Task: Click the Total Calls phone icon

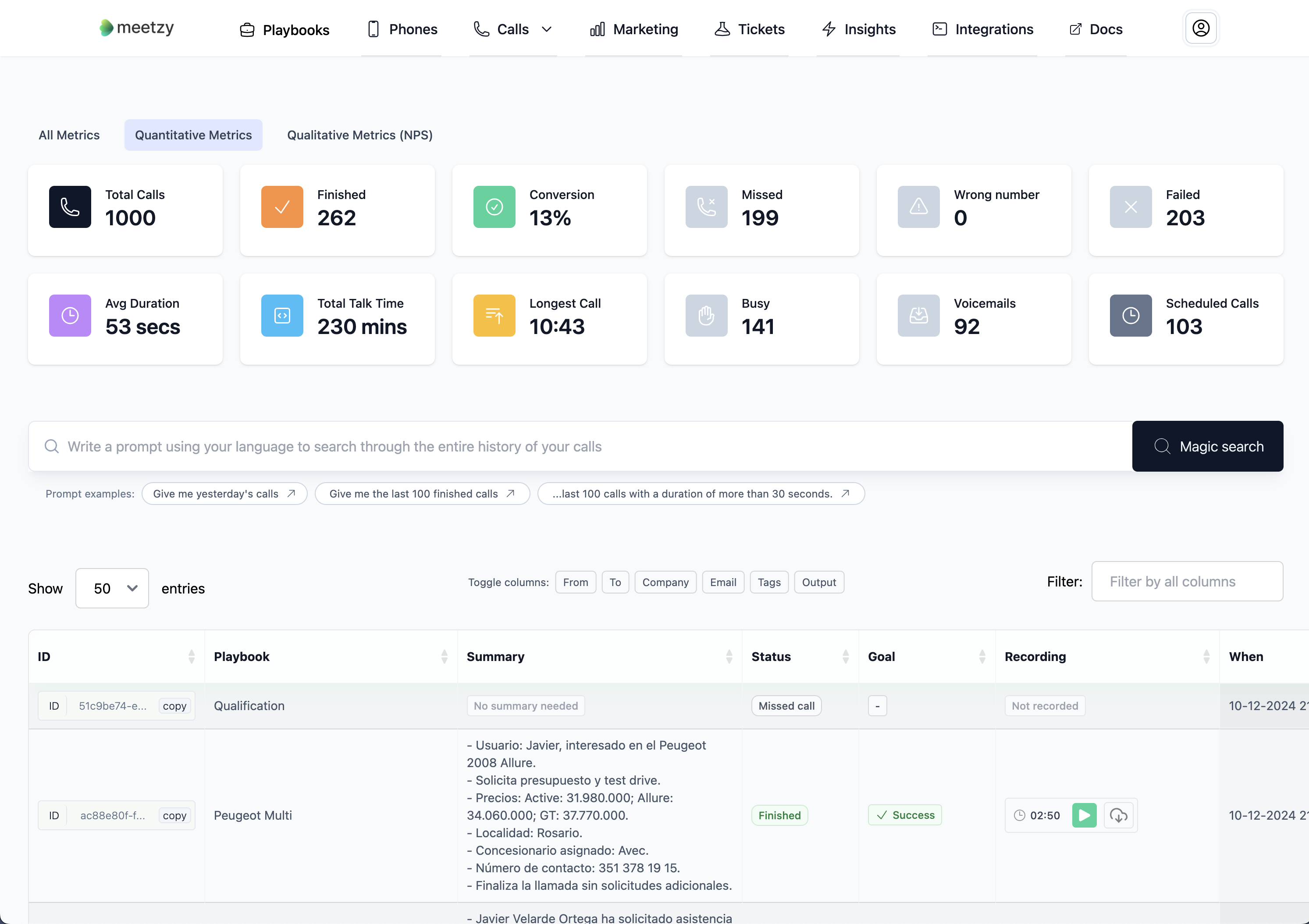Action: [70, 207]
